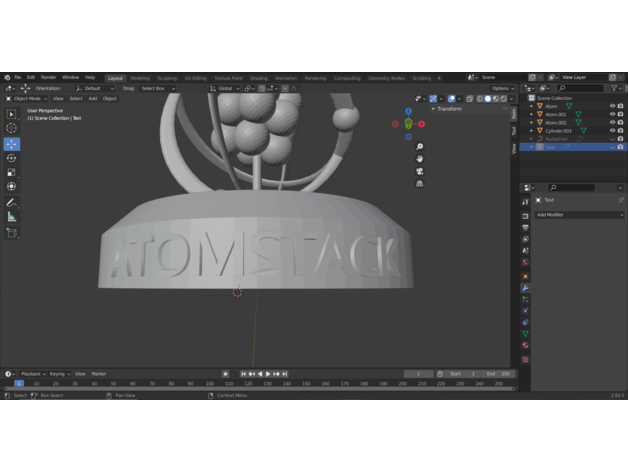Switch to the Sculpting workspace tab
Image resolution: width=628 pixels, height=472 pixels.
point(166,77)
